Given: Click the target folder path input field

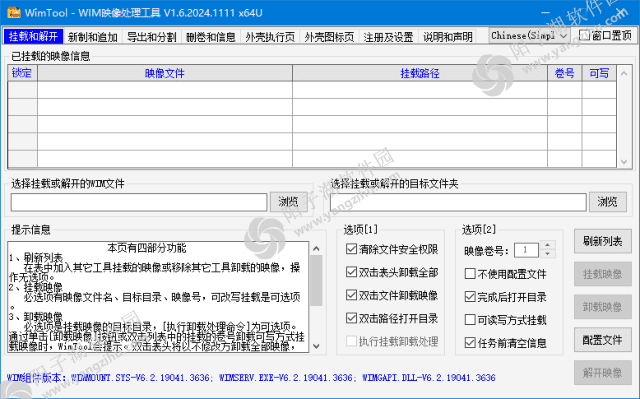Looking at the screenshot, I should (x=458, y=202).
